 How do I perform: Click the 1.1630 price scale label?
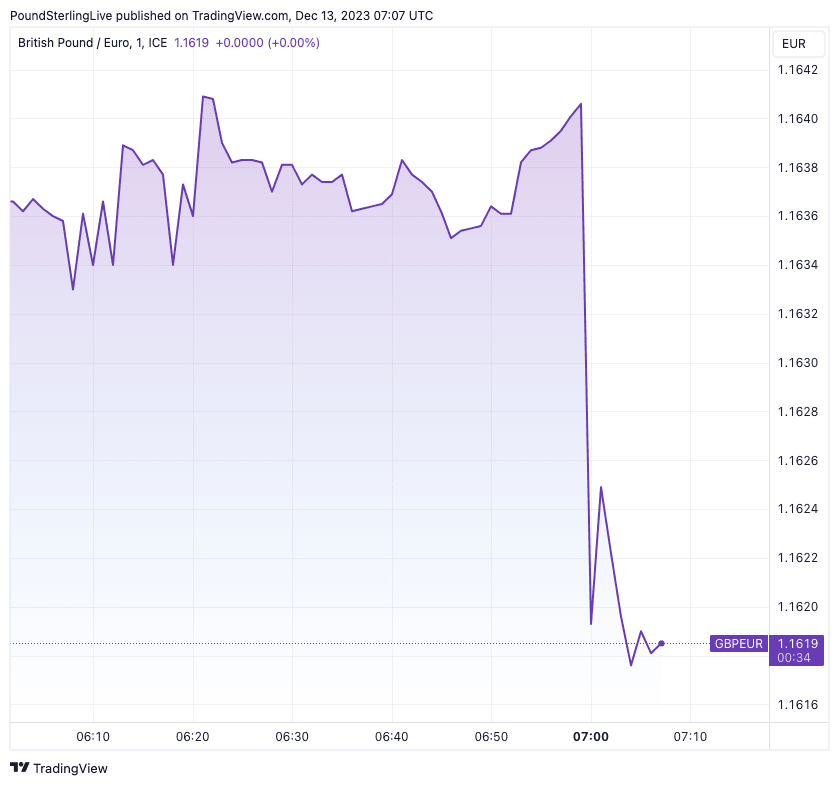(797, 363)
